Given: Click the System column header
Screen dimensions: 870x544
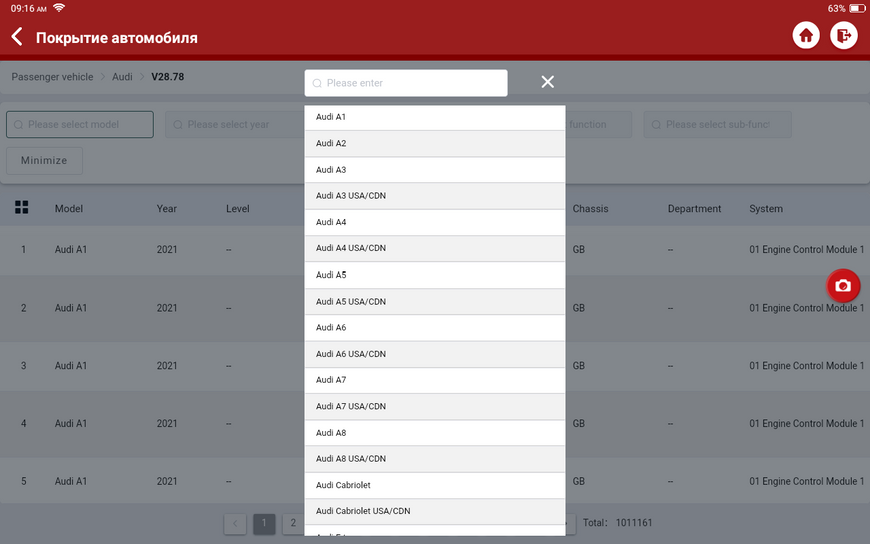Looking at the screenshot, I should pyautogui.click(x=766, y=209).
